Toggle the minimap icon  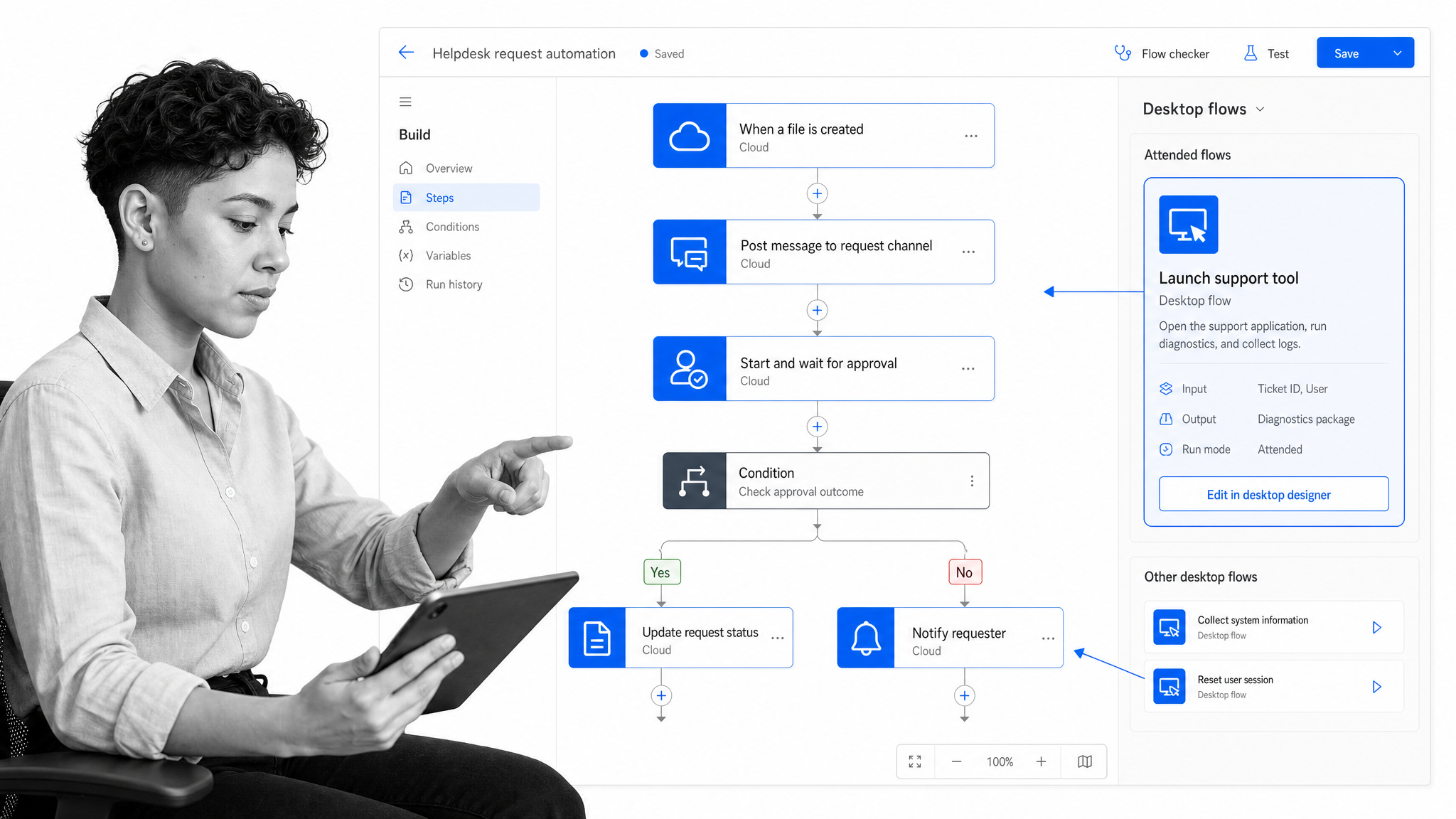point(1085,761)
